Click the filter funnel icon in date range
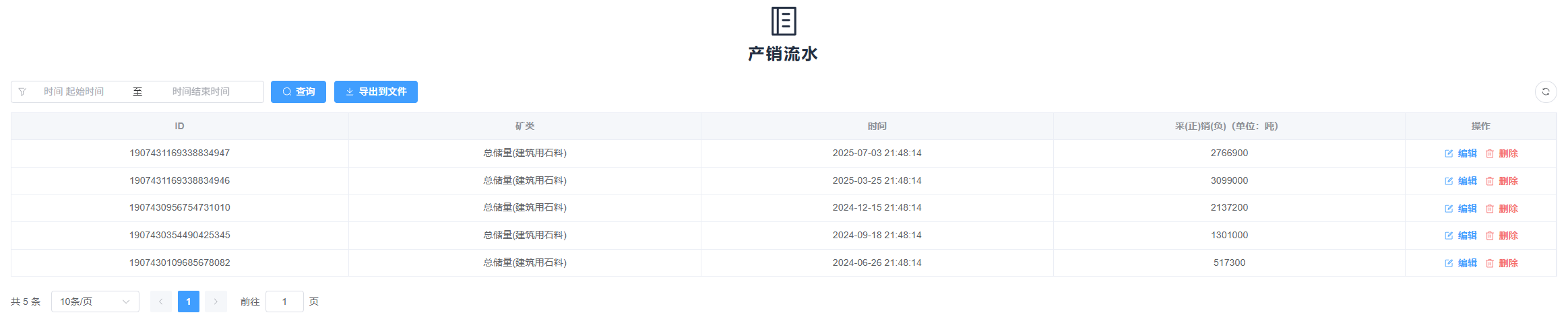This screenshot has height=319, width=1568. [x=22, y=92]
